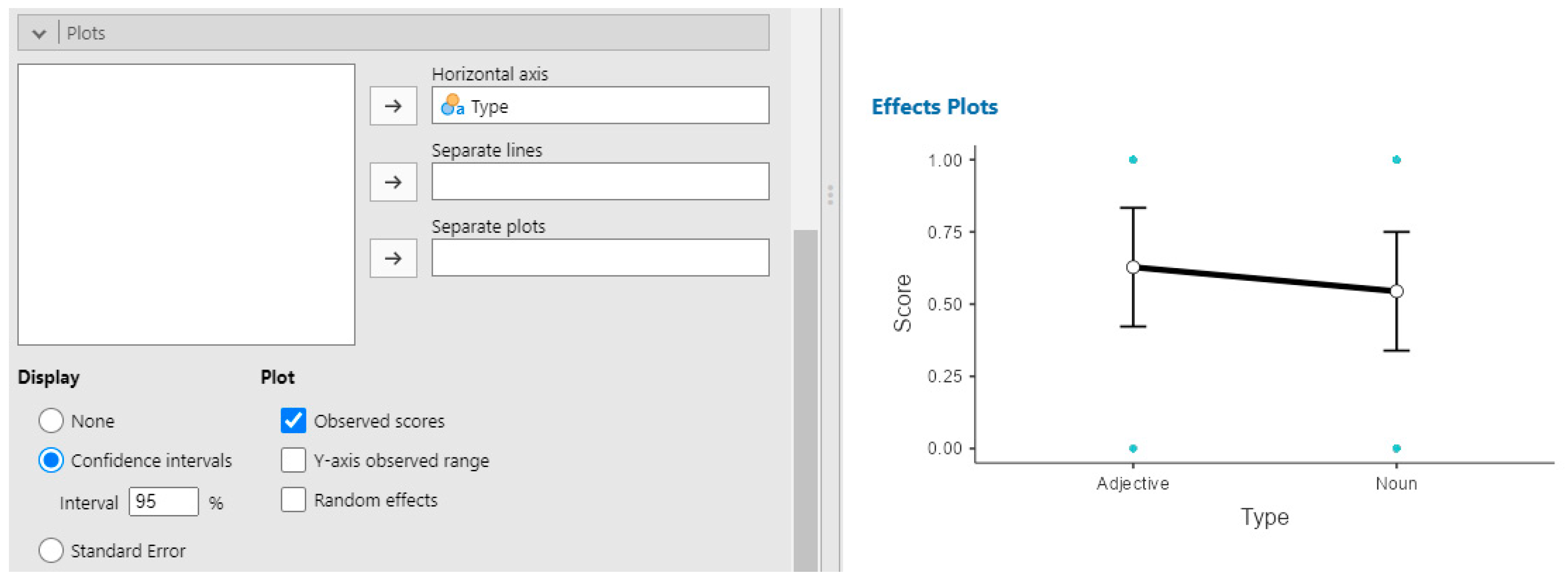Click the options panel vertical scrollbar
The width and height of the screenshot is (1568, 582).
coord(805,396)
